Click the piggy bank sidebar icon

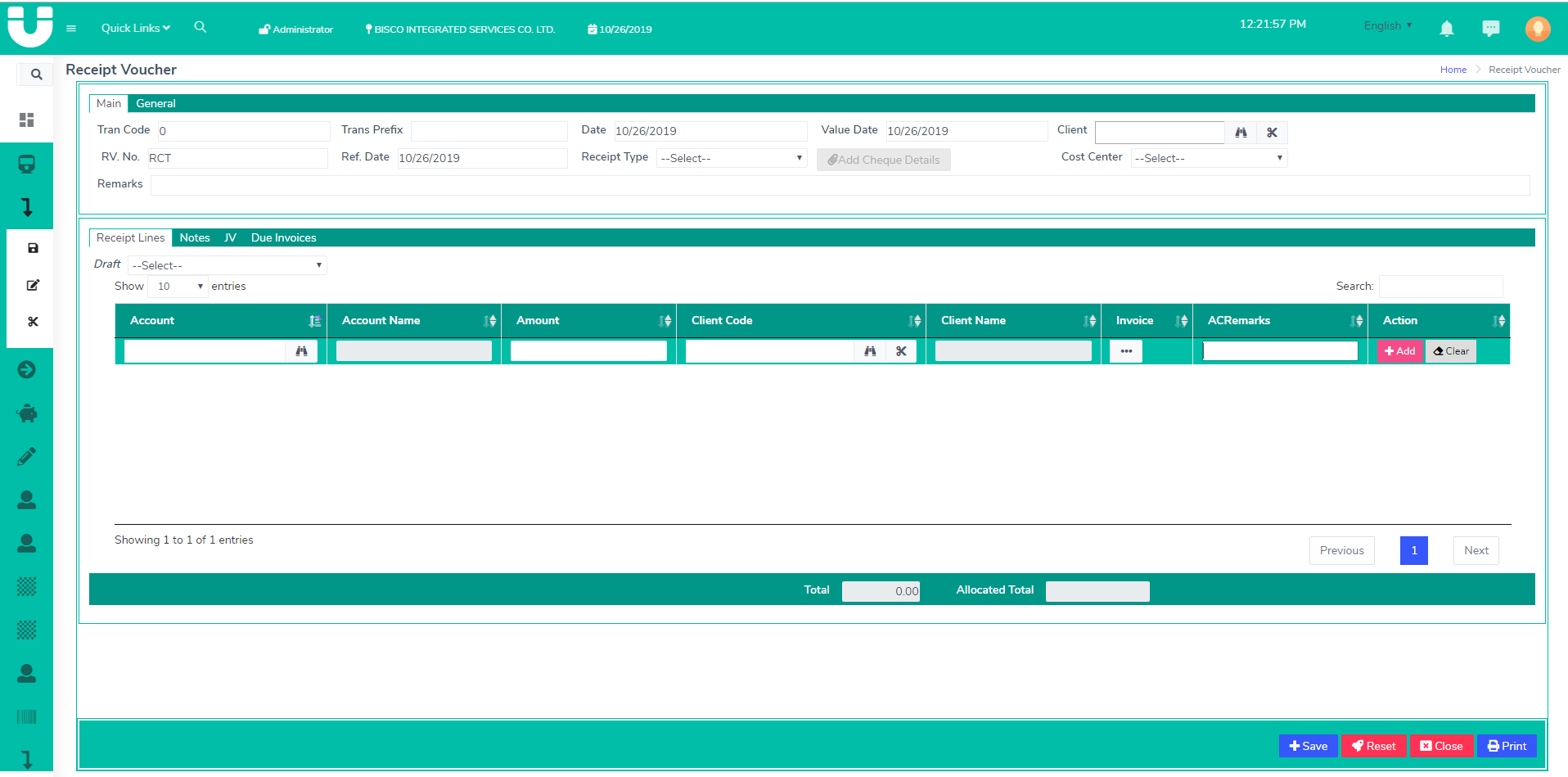tap(27, 413)
